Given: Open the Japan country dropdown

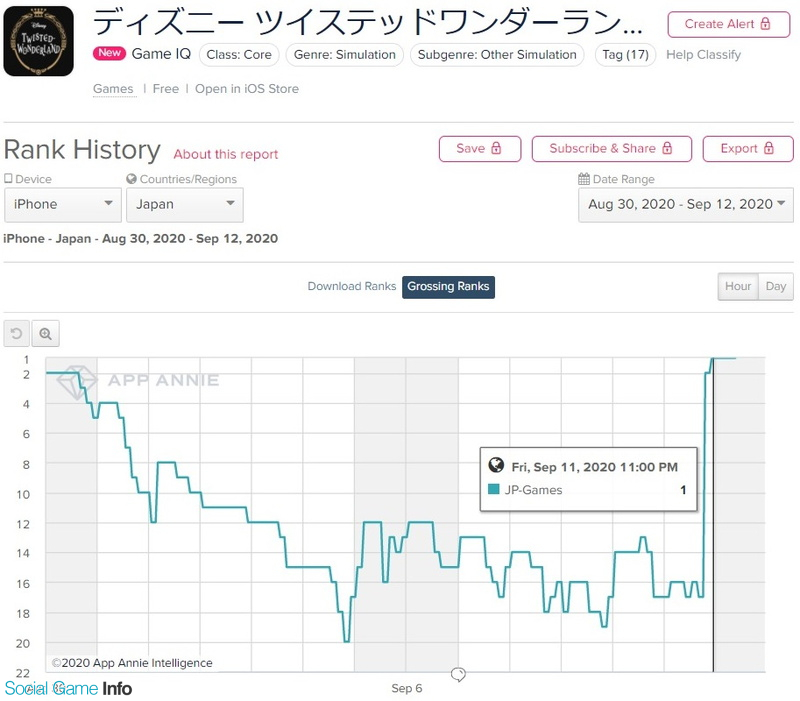Looking at the screenshot, I should tap(184, 204).
